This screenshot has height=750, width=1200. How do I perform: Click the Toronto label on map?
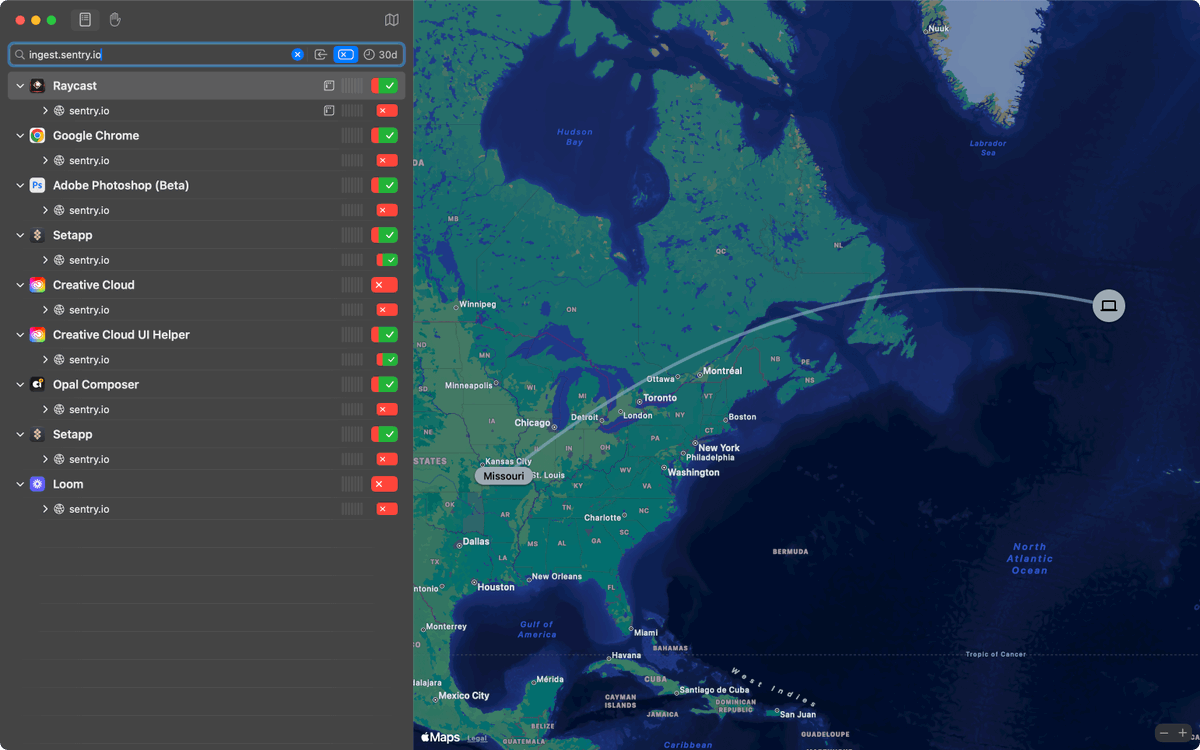(660, 398)
